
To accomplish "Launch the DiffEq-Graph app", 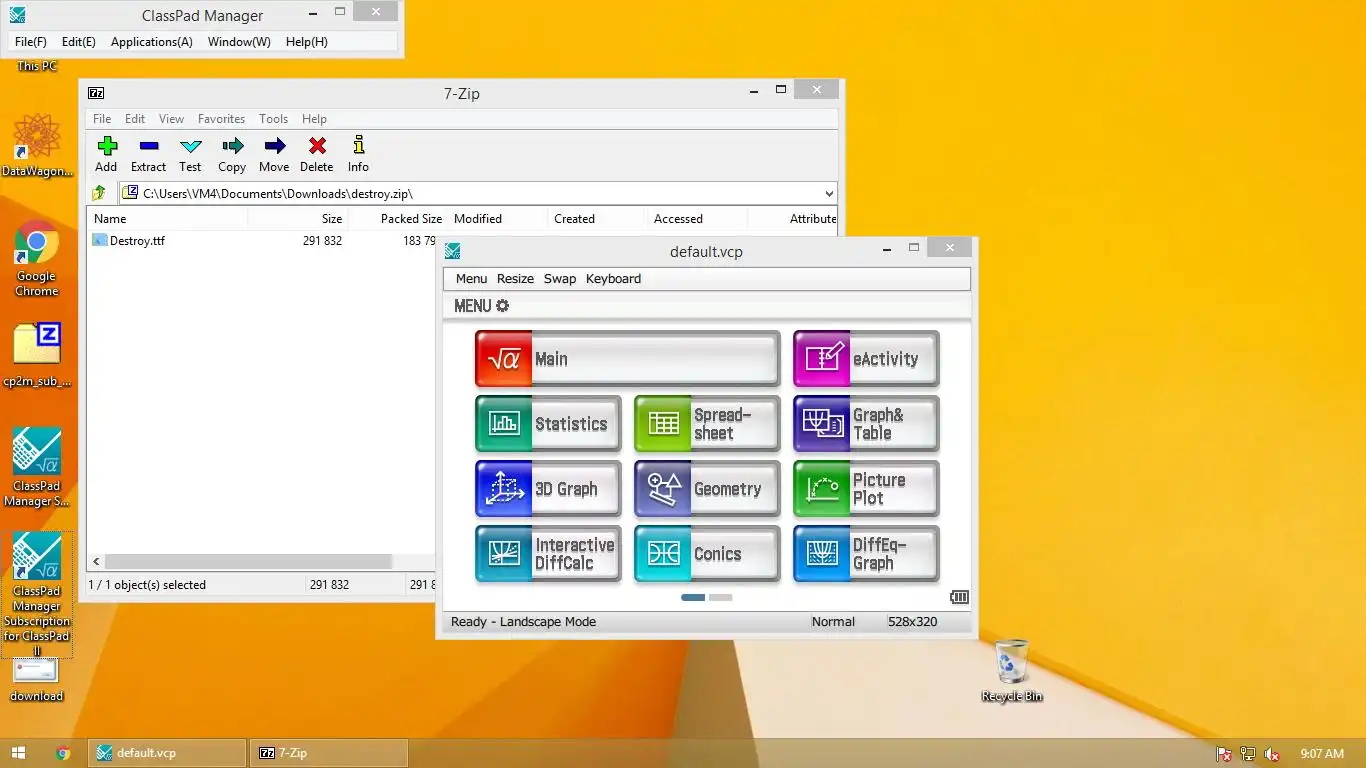I will (x=866, y=554).
